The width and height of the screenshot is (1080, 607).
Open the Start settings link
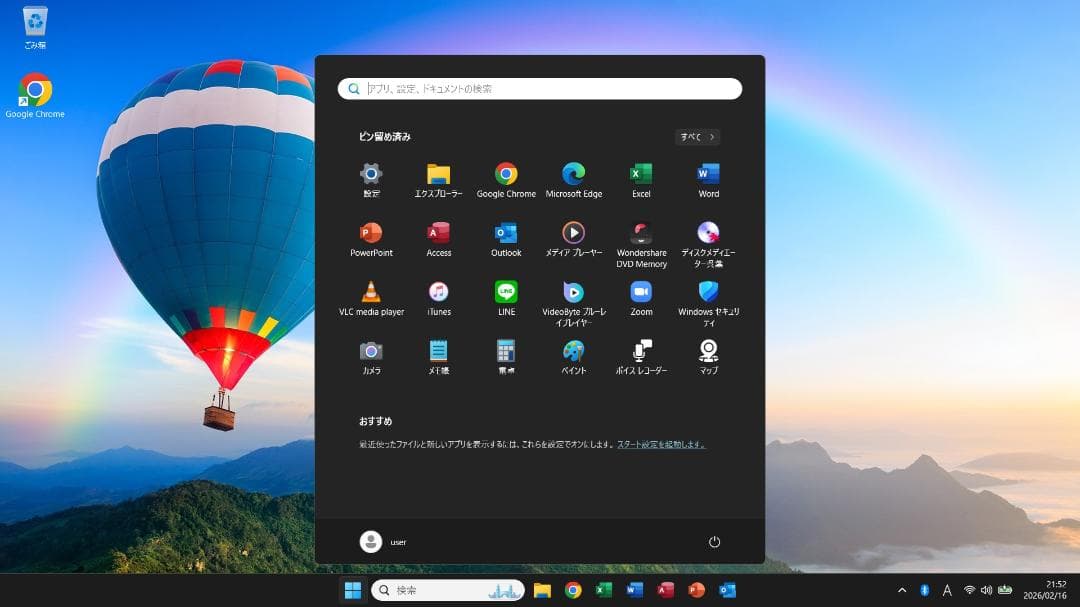click(661, 444)
